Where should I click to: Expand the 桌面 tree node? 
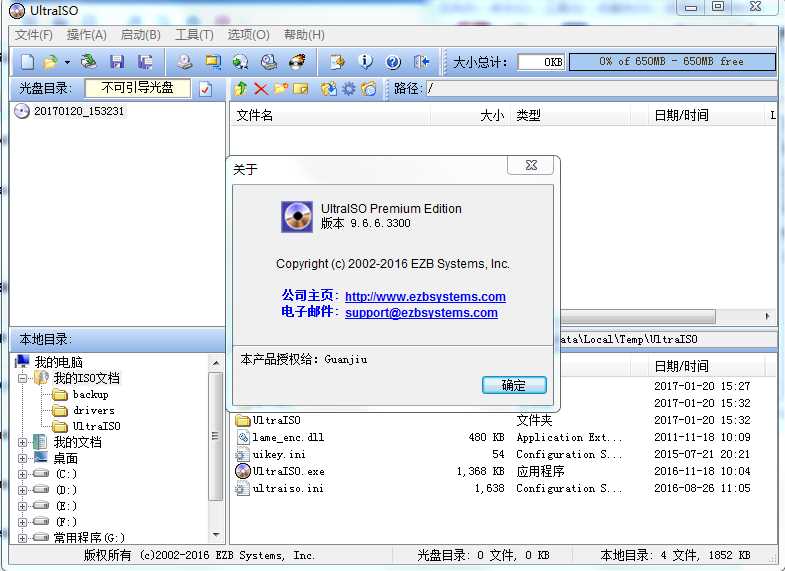[23, 458]
